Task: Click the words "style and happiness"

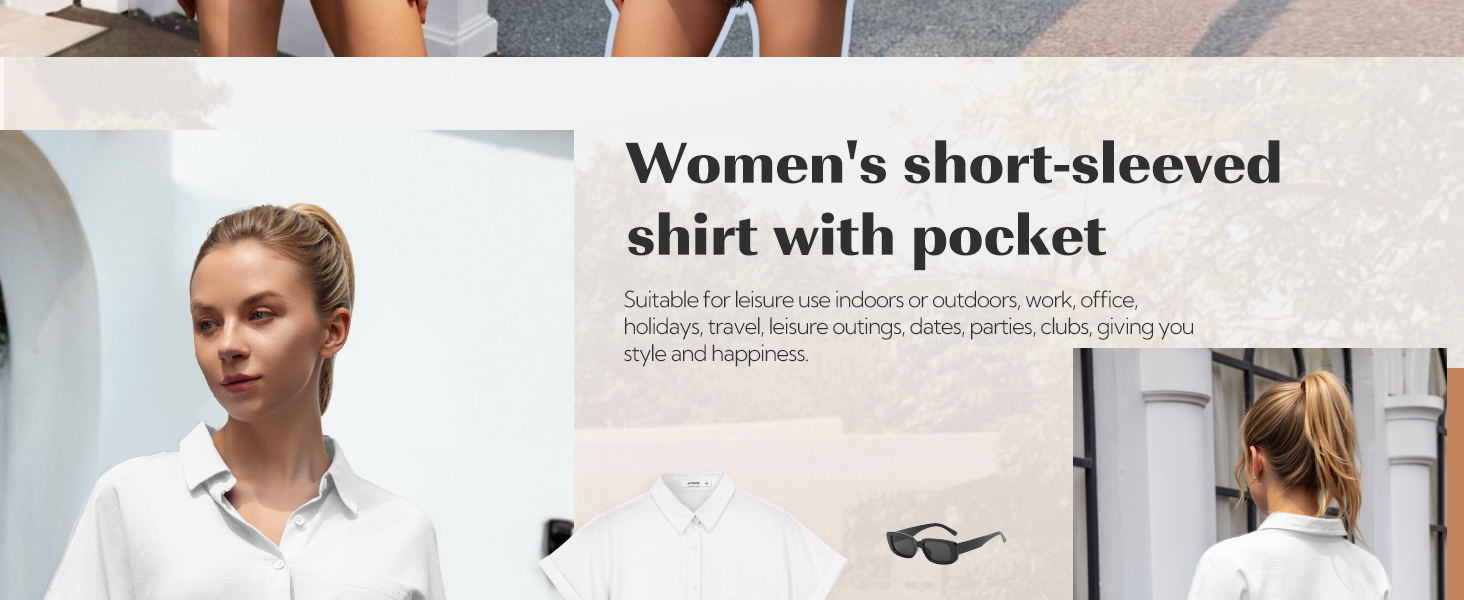Action: [x=715, y=354]
